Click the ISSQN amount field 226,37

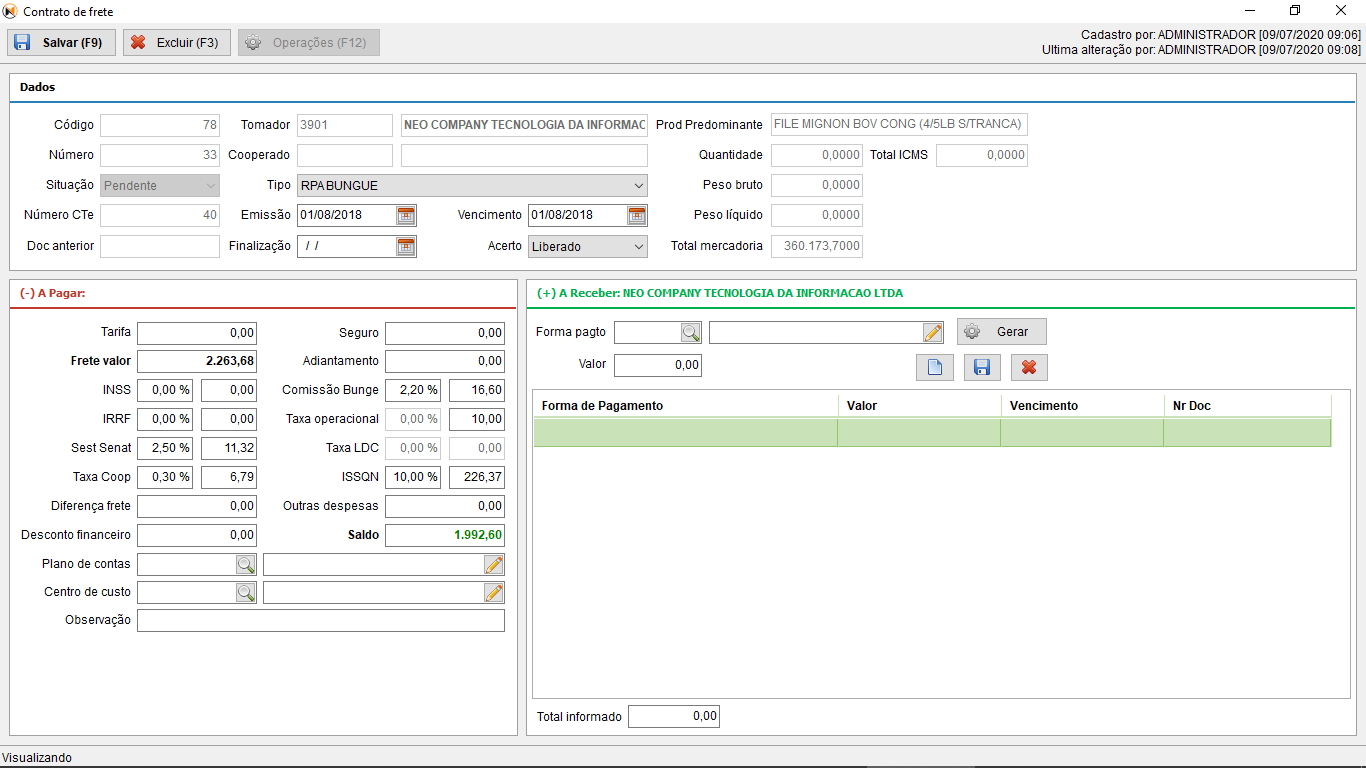(477, 477)
